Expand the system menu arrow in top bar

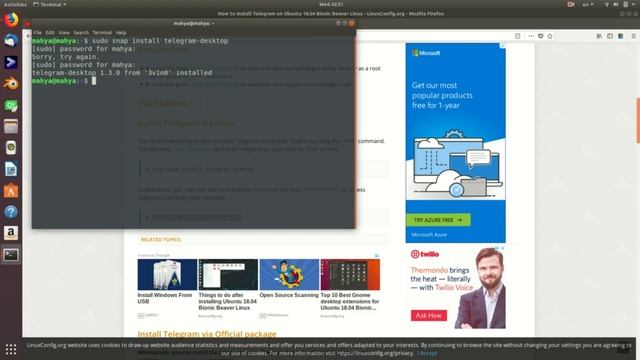(633, 4)
